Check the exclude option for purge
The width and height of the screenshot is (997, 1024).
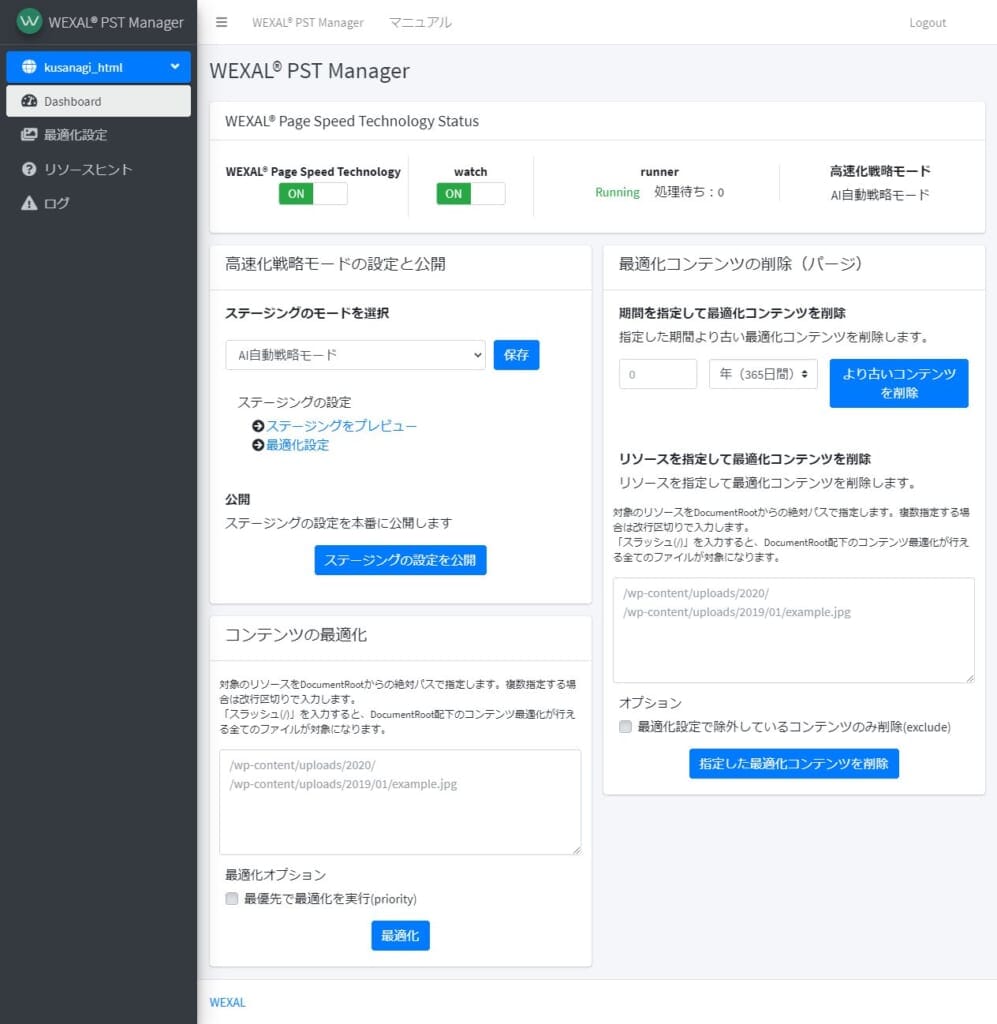pyautogui.click(x=625, y=727)
